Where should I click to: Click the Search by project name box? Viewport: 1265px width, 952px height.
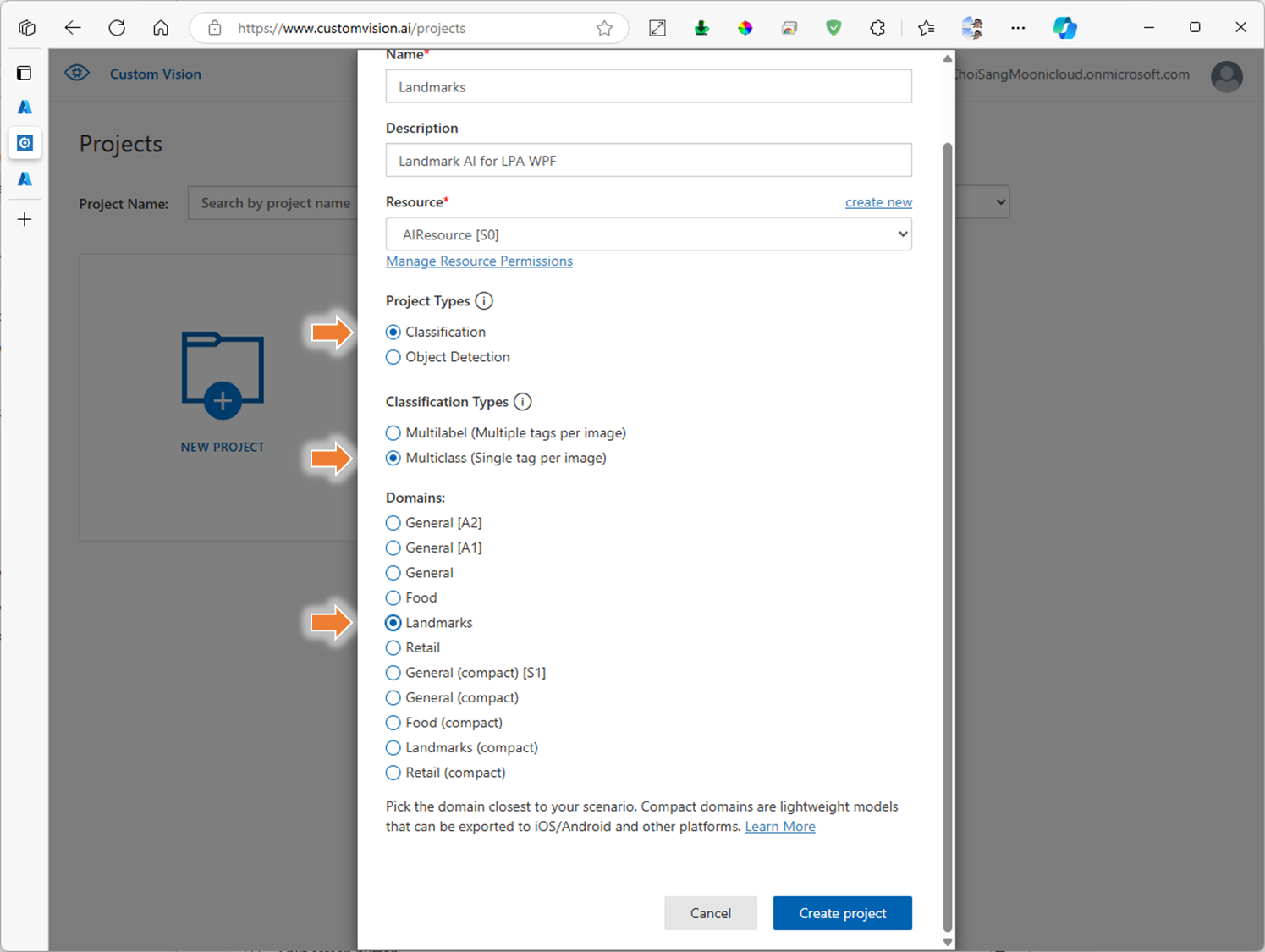273,203
